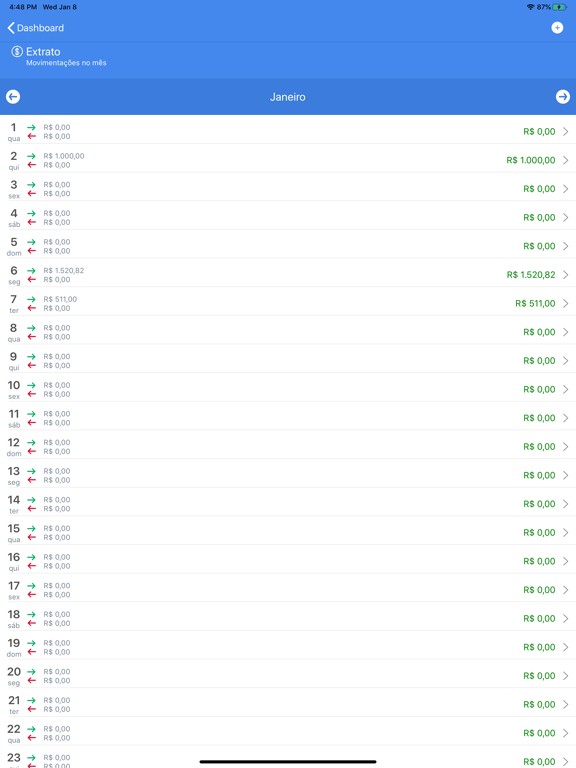The height and width of the screenshot is (768, 576).
Task: Select day 8 qua date label
Action: pyautogui.click(x=14, y=333)
